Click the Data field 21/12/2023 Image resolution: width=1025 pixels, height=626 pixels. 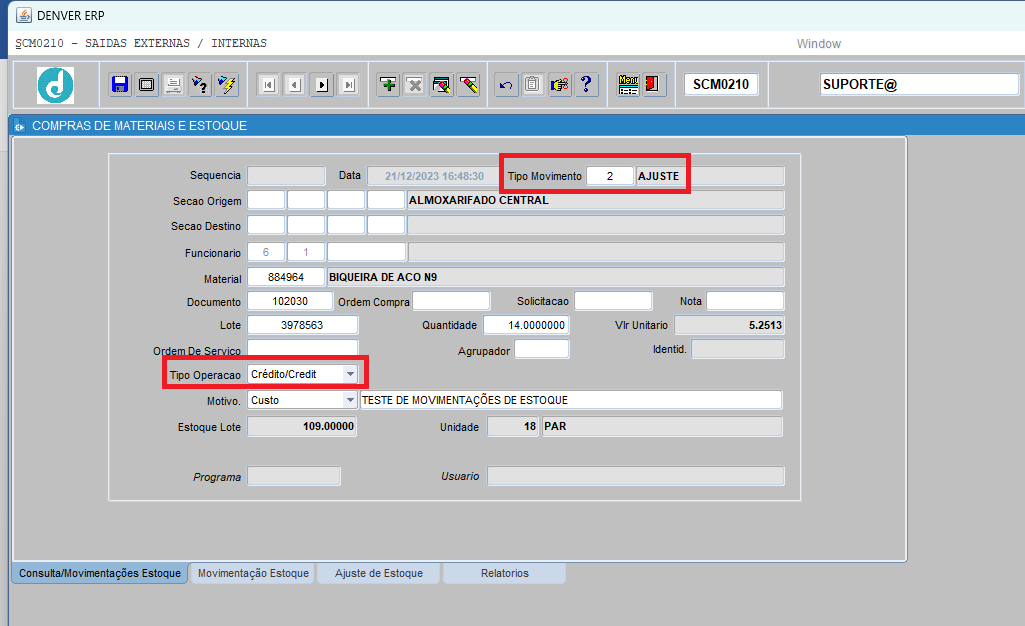pos(434,176)
